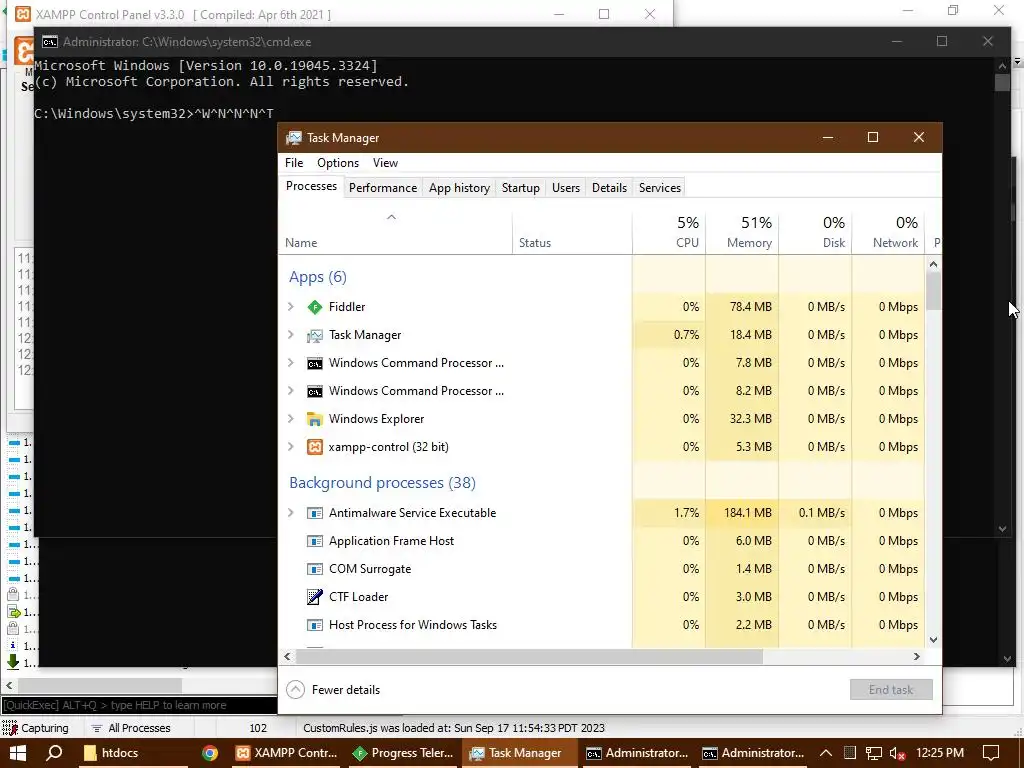Click Task Manager vertical scrollbar down arrow
1024x768 pixels.
[933, 640]
